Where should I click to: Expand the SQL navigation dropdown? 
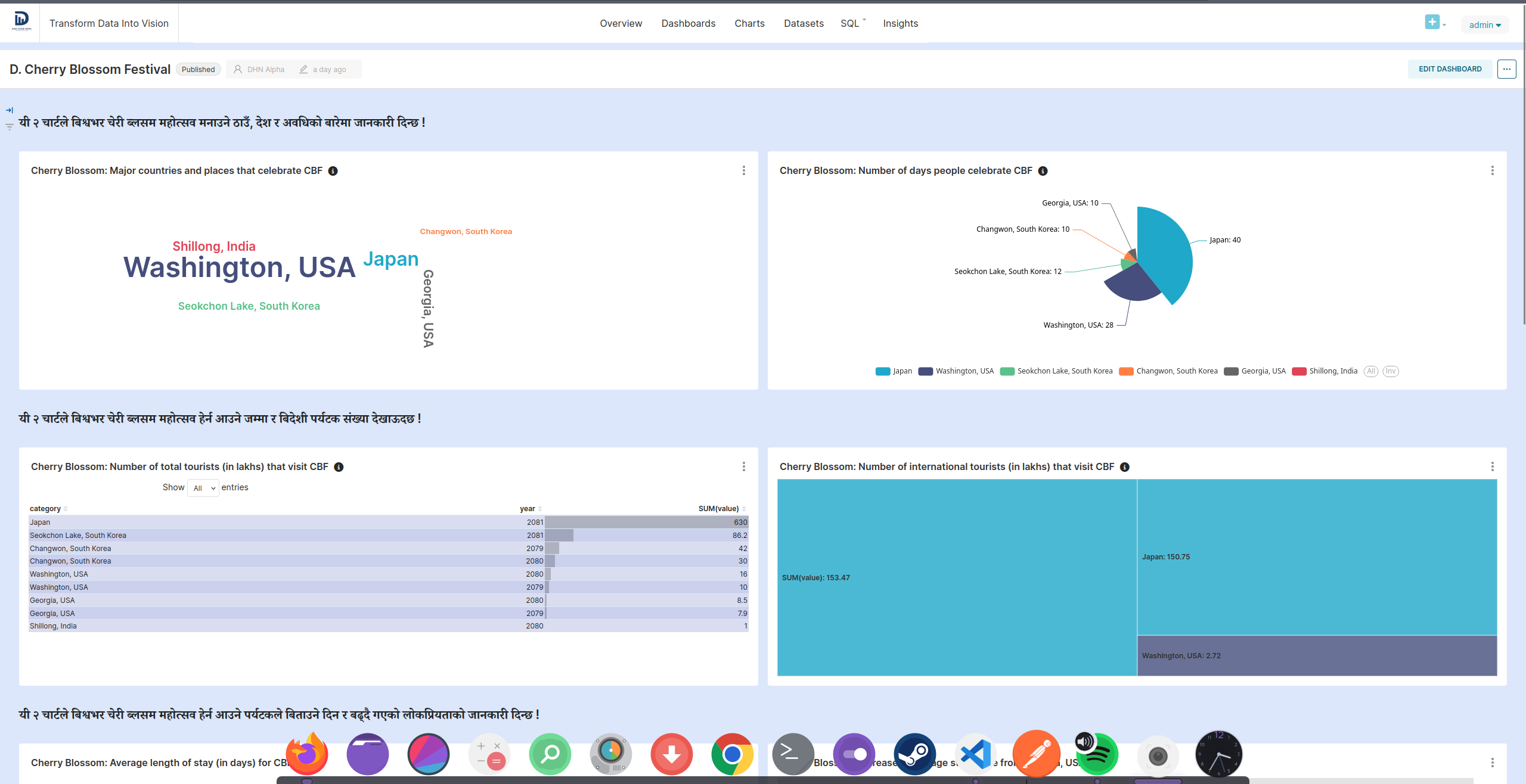click(851, 23)
